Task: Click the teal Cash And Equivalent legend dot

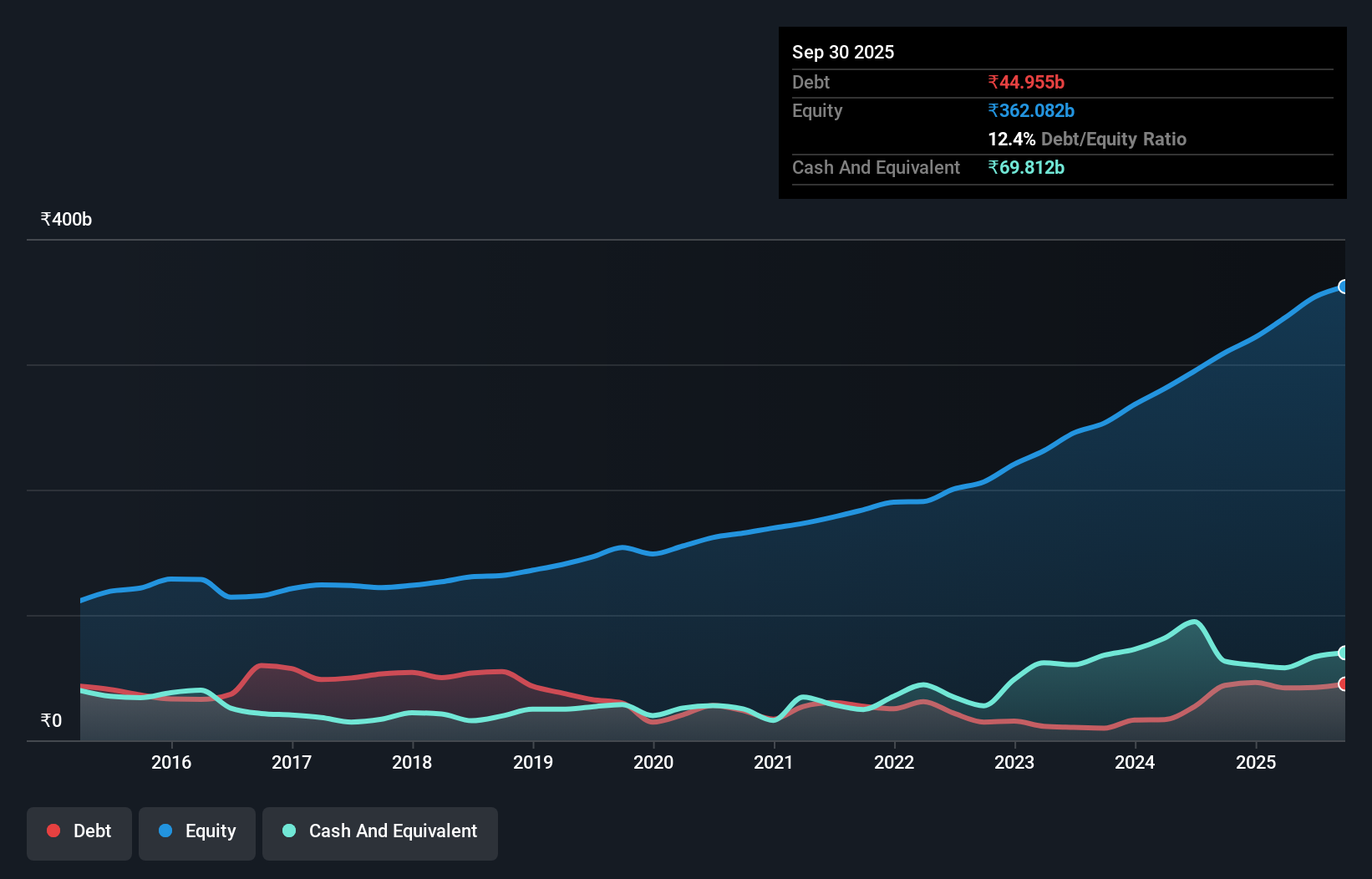Action: 289,831
